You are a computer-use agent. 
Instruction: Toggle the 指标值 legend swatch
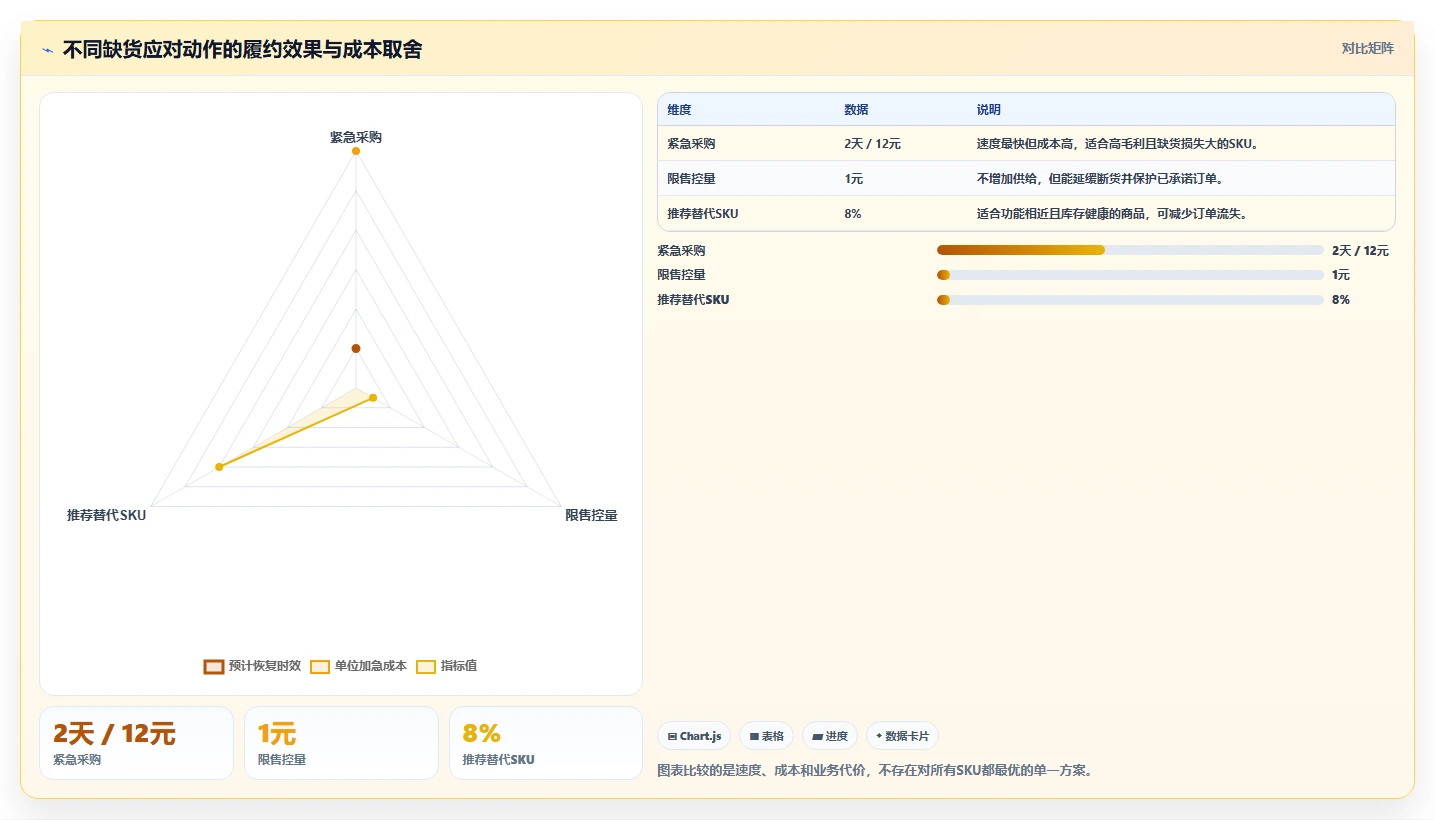pos(426,667)
